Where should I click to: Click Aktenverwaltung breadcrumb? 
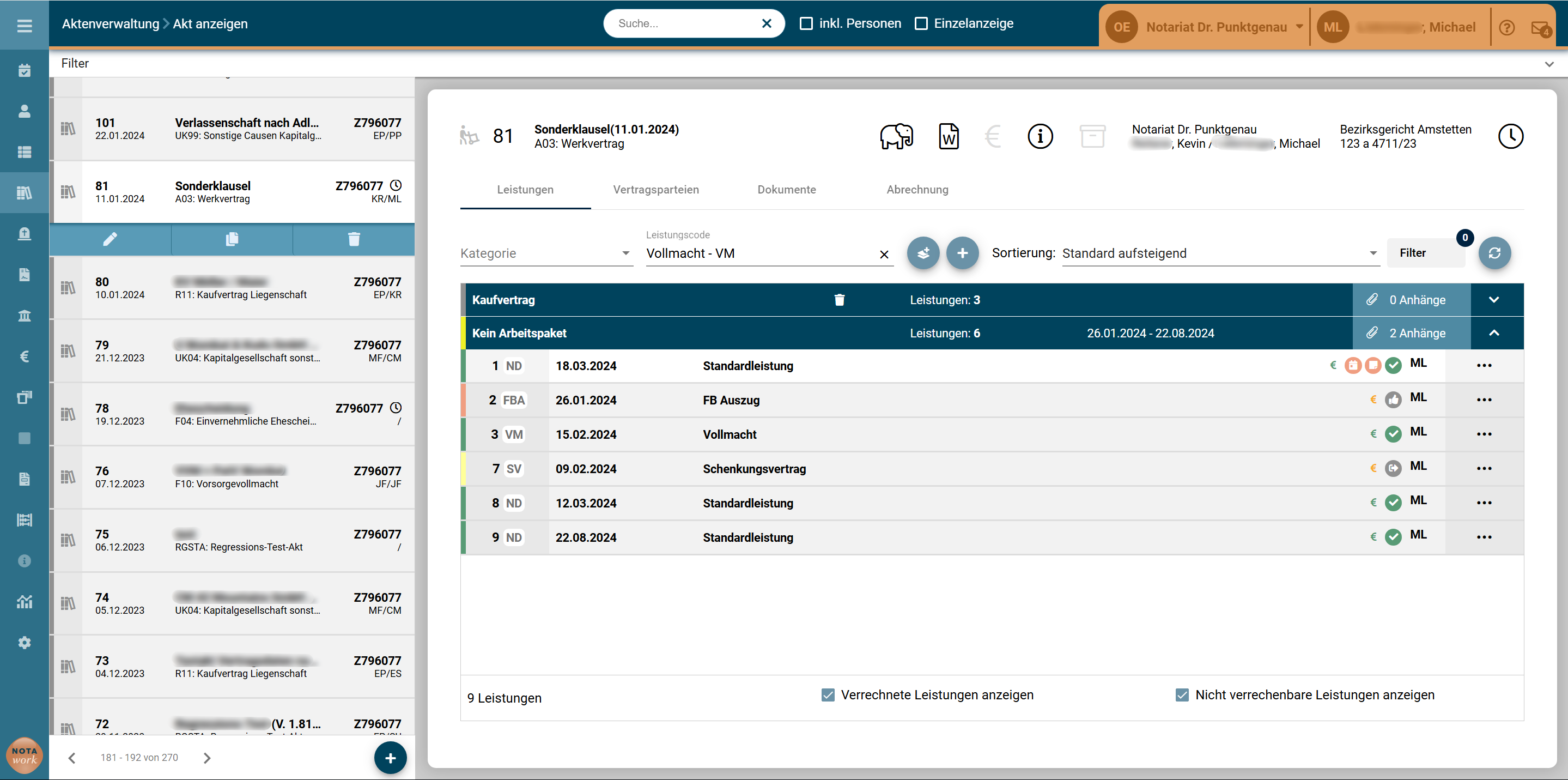coord(110,24)
